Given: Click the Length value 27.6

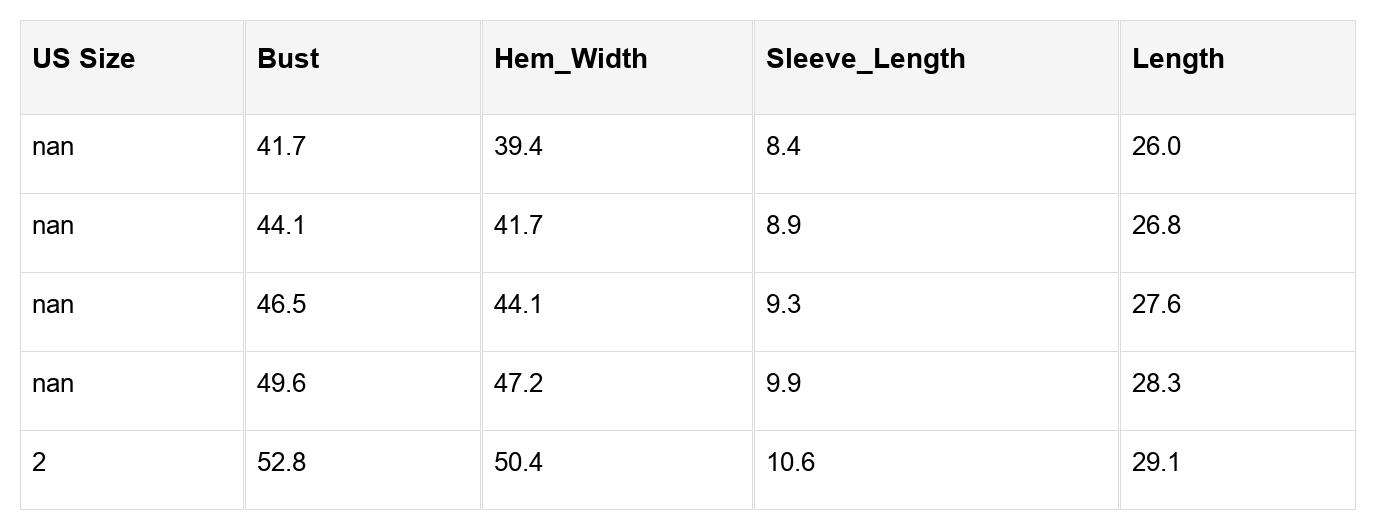Looking at the screenshot, I should point(1156,305).
